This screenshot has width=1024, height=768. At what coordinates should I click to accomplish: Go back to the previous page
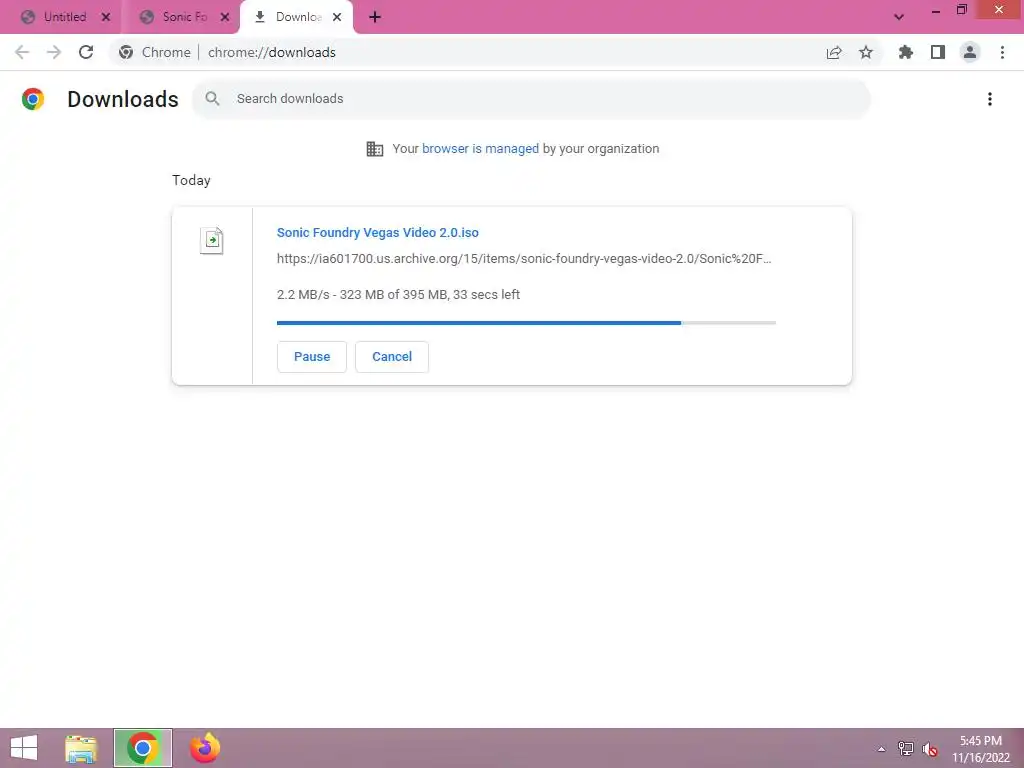click(x=22, y=52)
